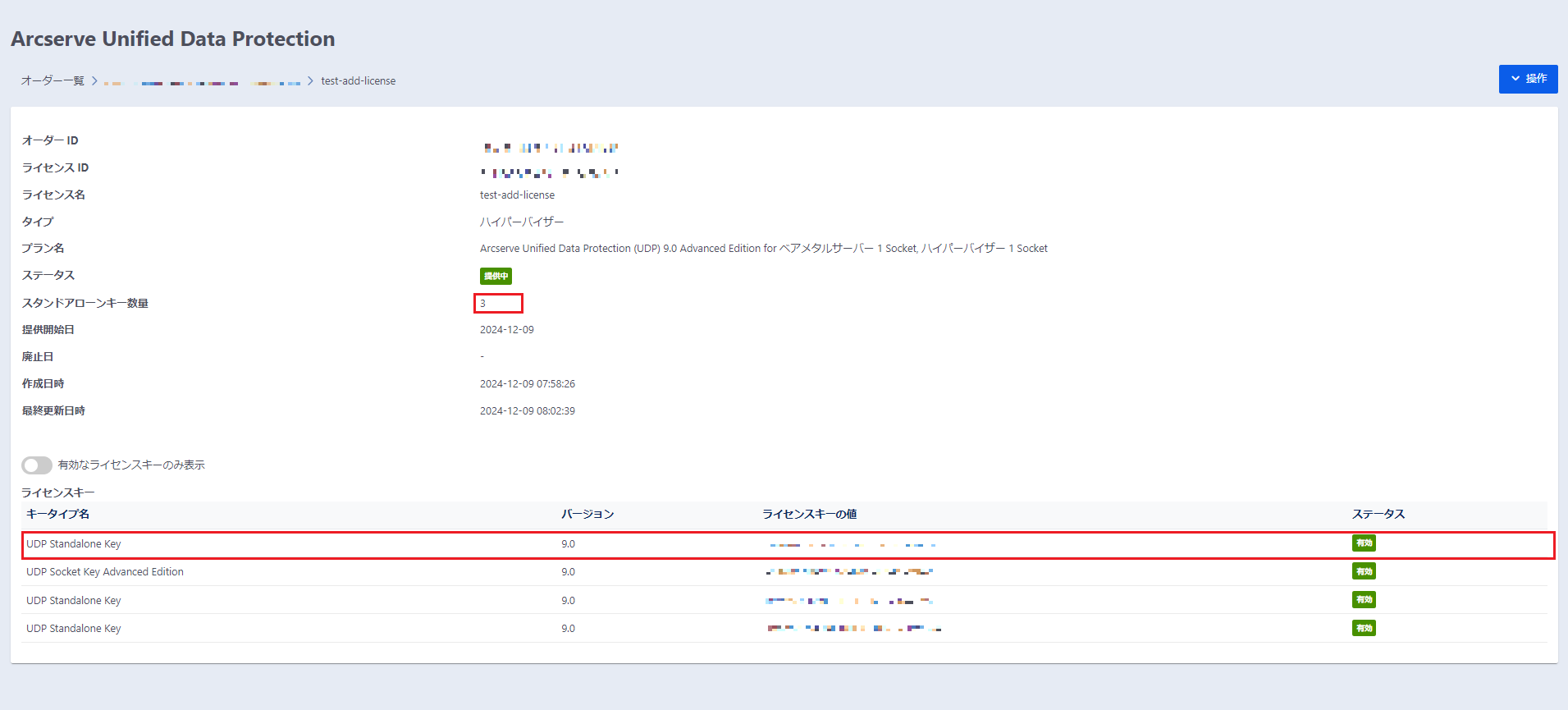Select the オーダー ID field label
Image resolution: width=1568 pixels, height=710 pixels.
coord(50,140)
